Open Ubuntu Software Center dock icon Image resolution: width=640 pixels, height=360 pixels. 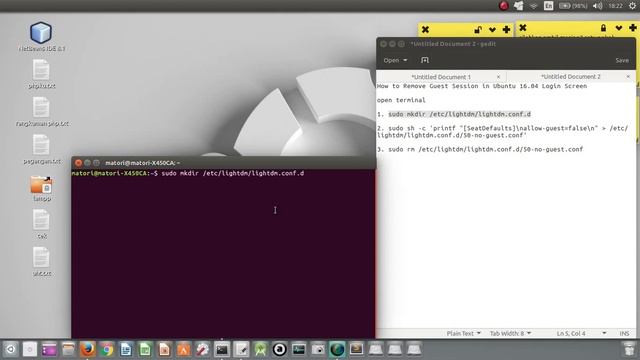(x=184, y=349)
